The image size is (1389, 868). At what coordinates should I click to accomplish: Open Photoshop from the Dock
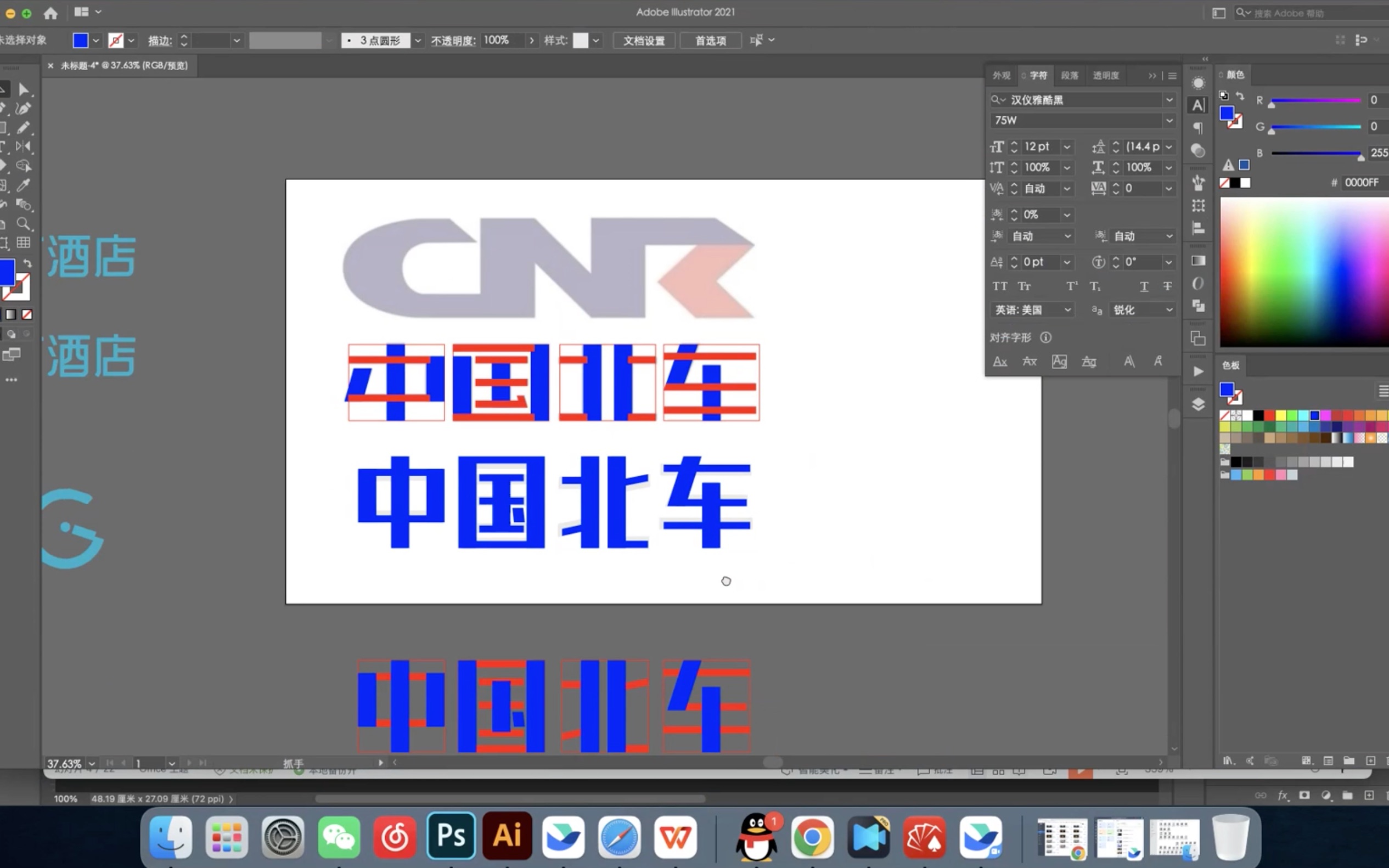coord(451,835)
